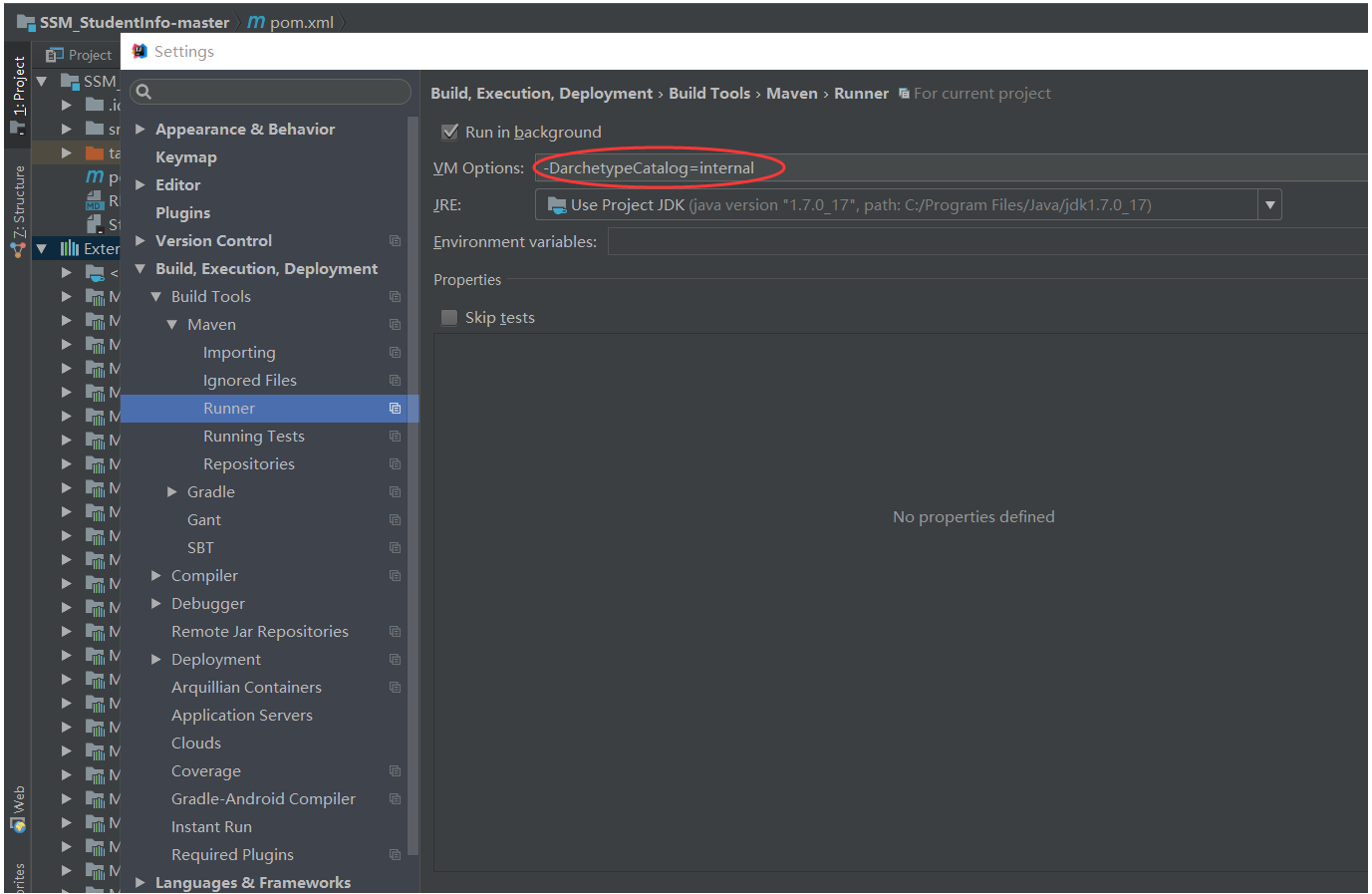Click project-level icon beside Coverage
This screenshot has height=894, width=1372.
click(395, 771)
